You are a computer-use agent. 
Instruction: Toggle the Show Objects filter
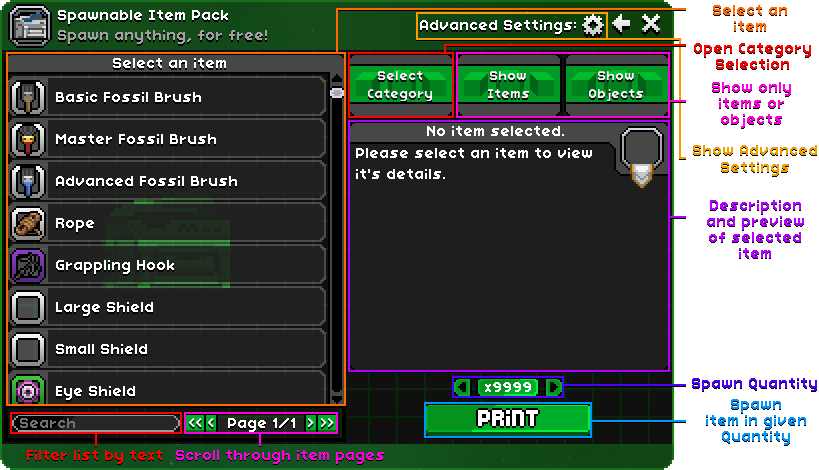(616, 84)
